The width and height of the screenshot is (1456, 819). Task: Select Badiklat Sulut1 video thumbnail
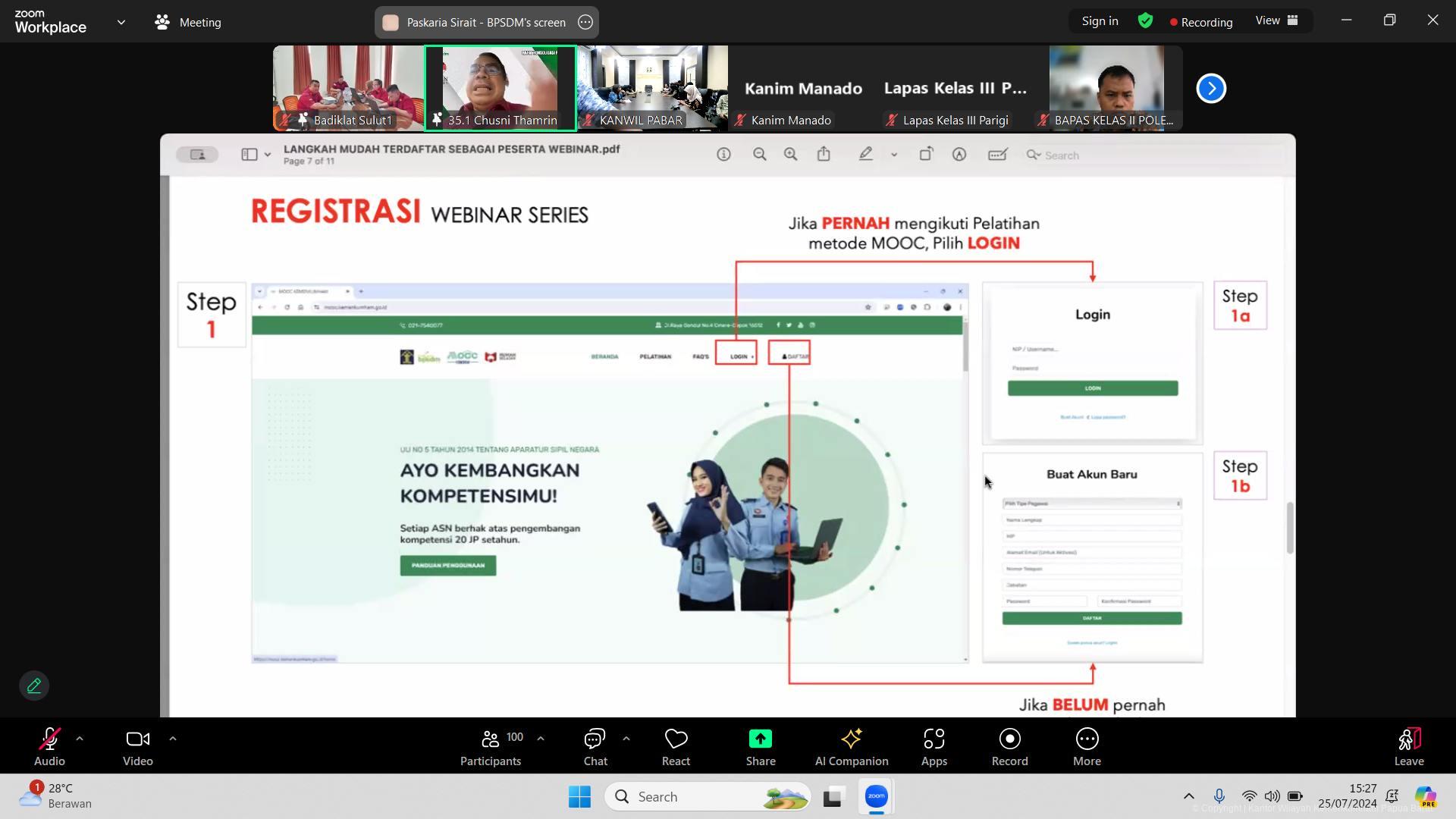[348, 88]
